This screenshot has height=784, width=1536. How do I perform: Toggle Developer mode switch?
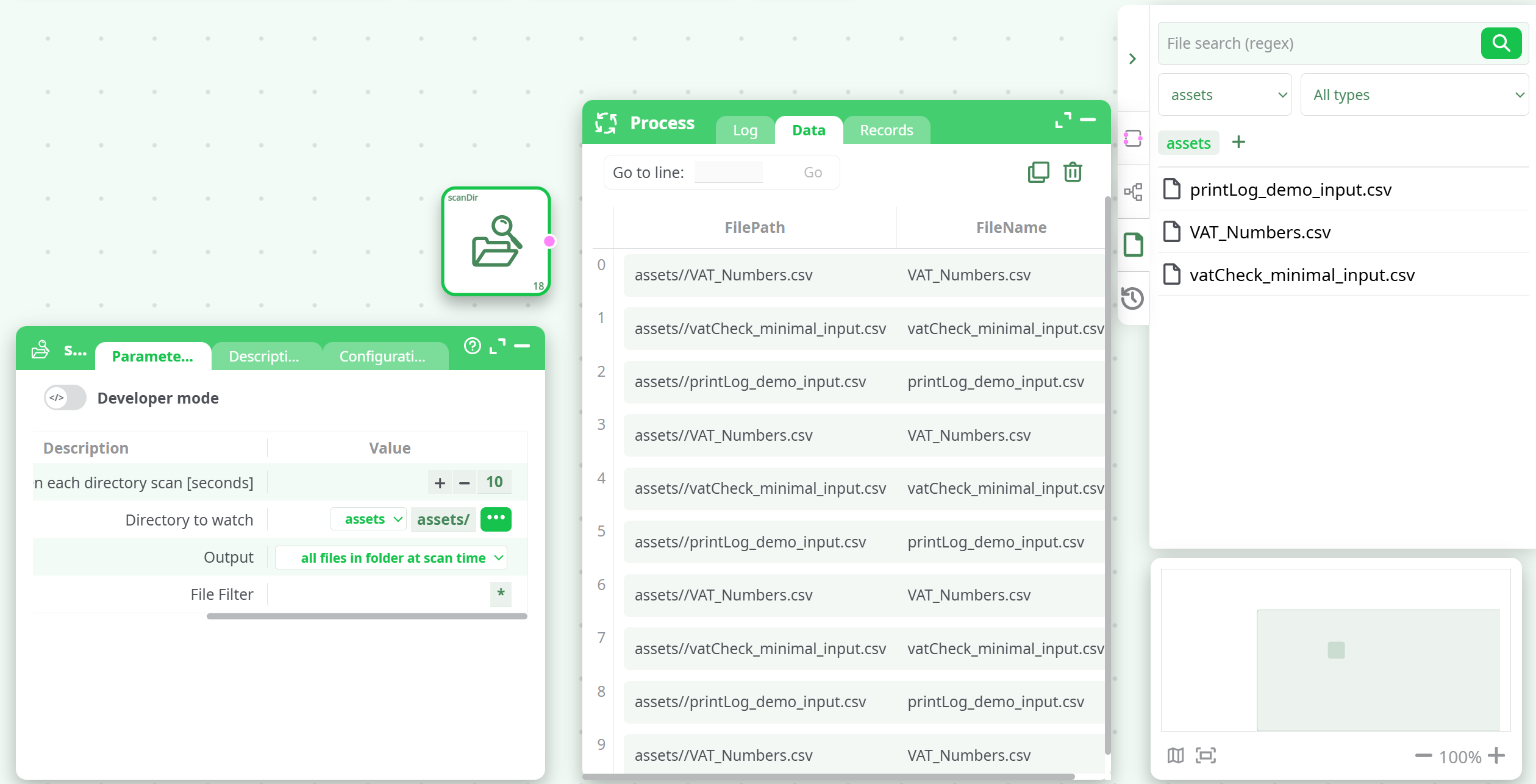[x=65, y=397]
